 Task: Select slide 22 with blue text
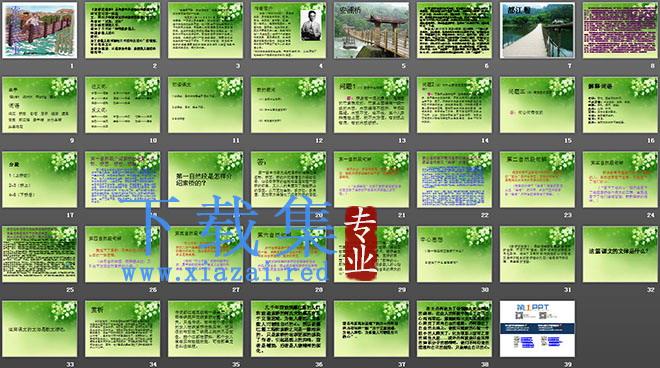point(454,180)
